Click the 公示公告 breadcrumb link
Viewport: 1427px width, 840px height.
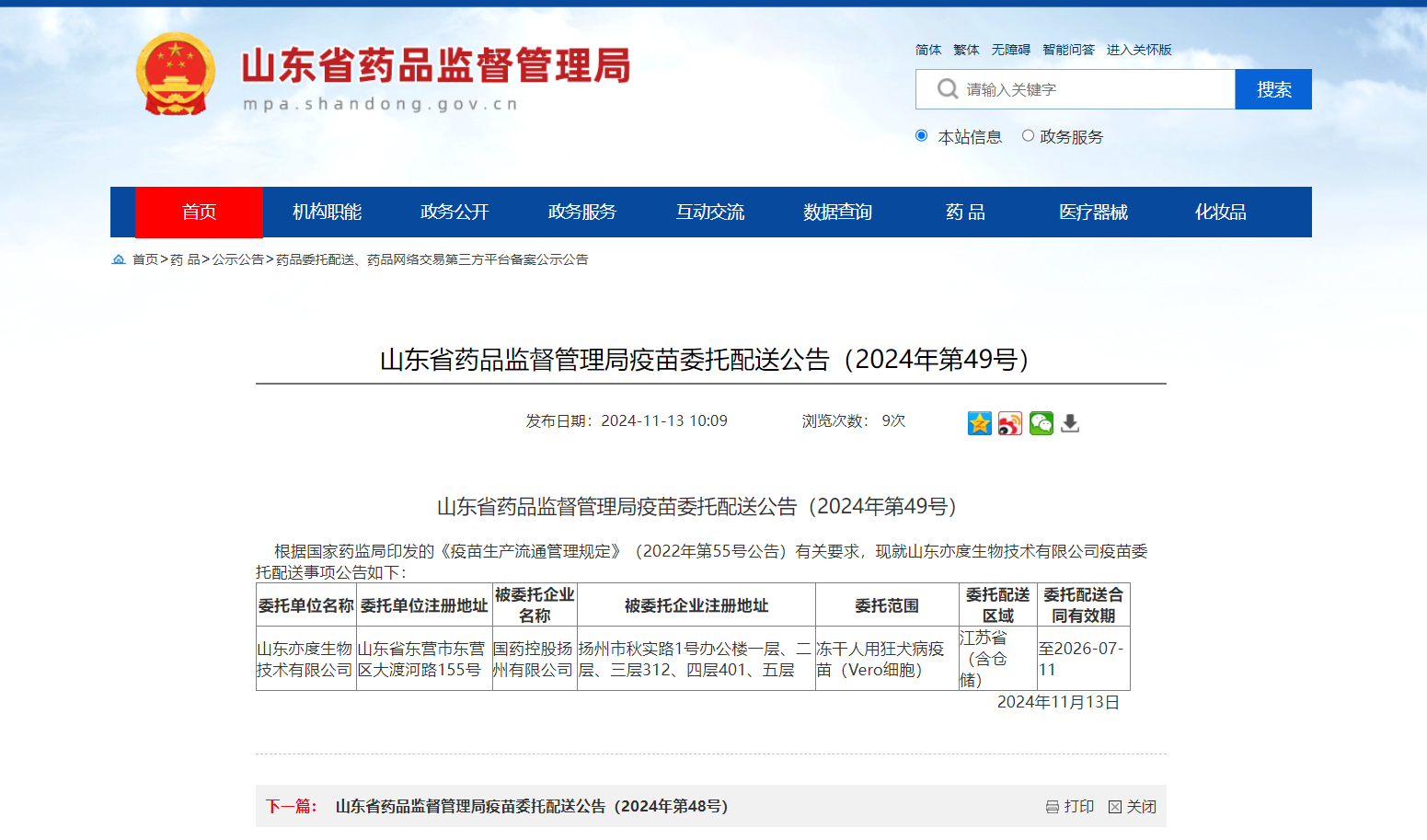237,260
